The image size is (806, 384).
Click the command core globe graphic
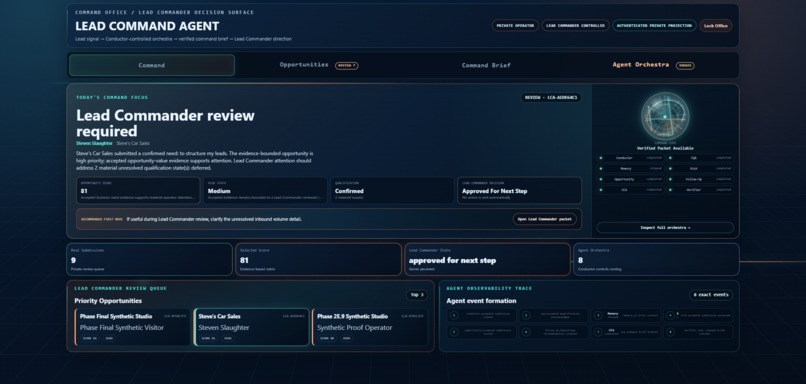665,116
